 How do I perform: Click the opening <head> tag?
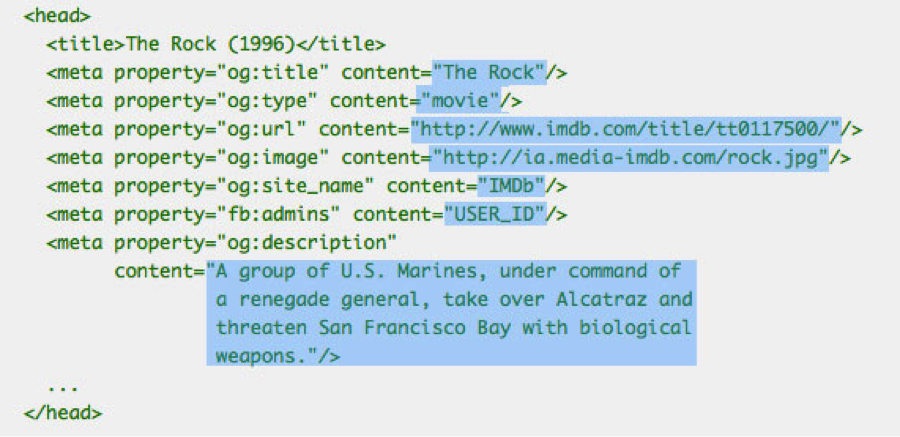click(57, 16)
